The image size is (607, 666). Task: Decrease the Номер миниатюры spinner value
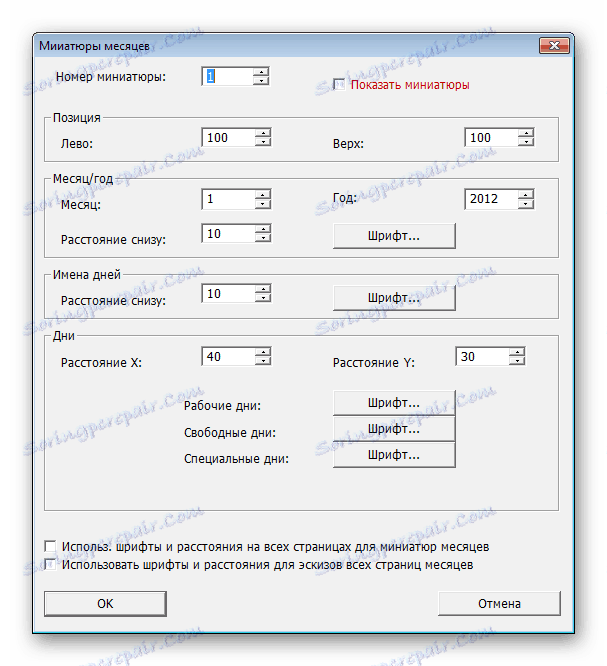pyautogui.click(x=261, y=80)
